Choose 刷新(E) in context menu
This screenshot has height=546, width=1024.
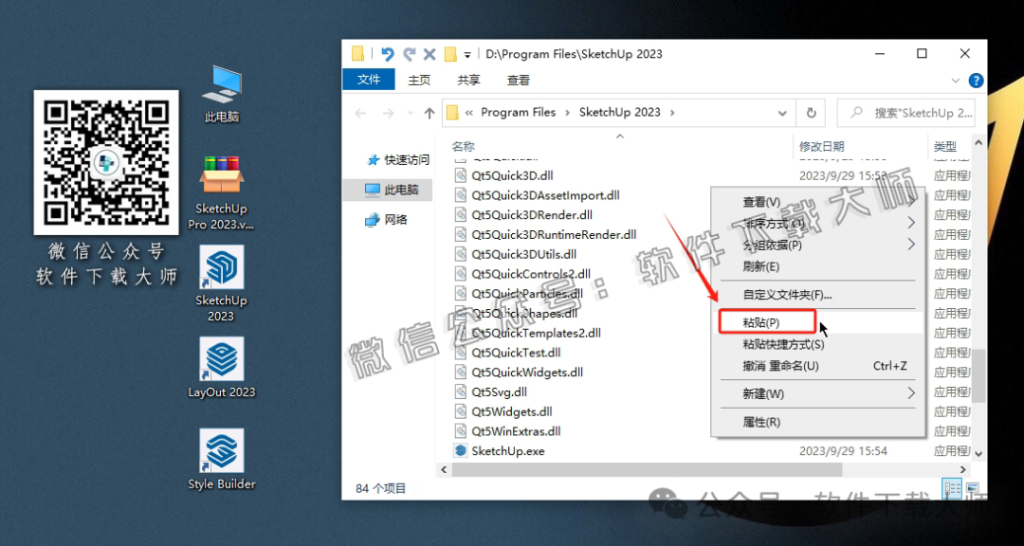coord(818,266)
